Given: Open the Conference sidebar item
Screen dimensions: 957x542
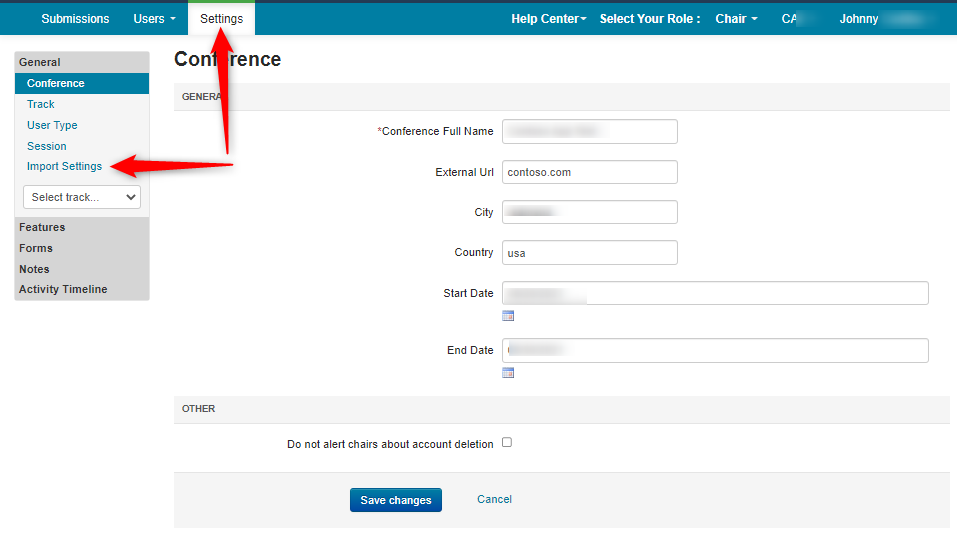Looking at the screenshot, I should 82,83.
